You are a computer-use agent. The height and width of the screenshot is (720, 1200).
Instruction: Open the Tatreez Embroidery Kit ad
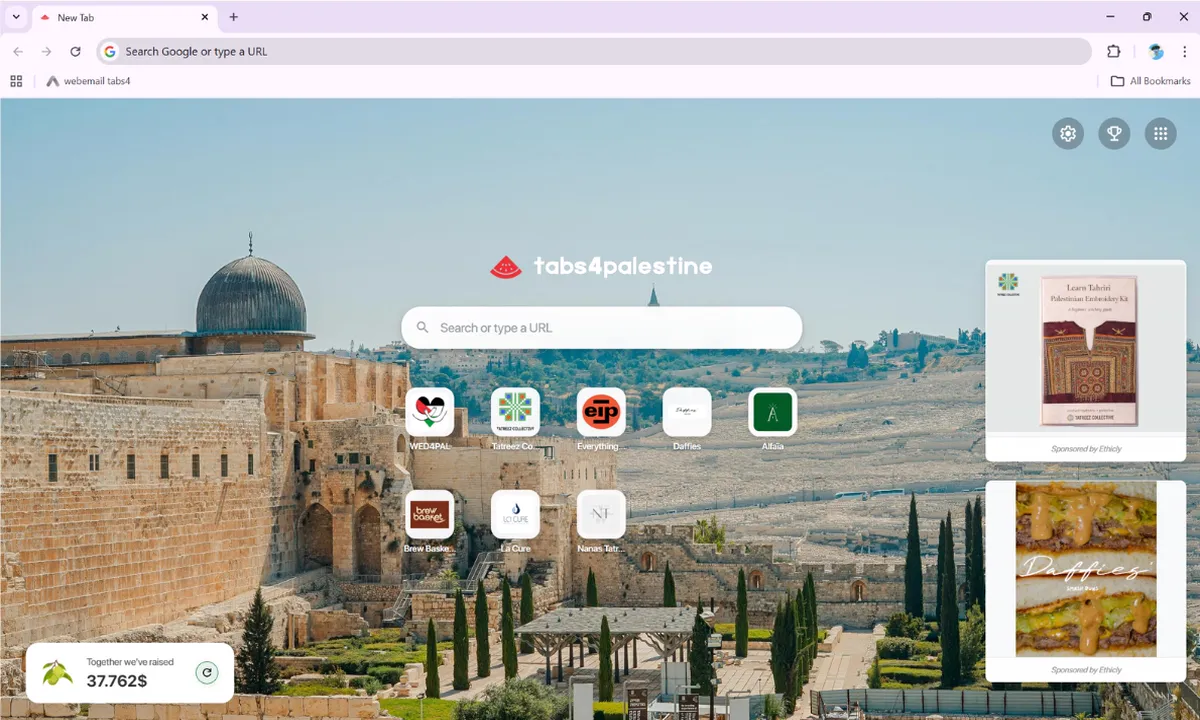tap(1086, 349)
